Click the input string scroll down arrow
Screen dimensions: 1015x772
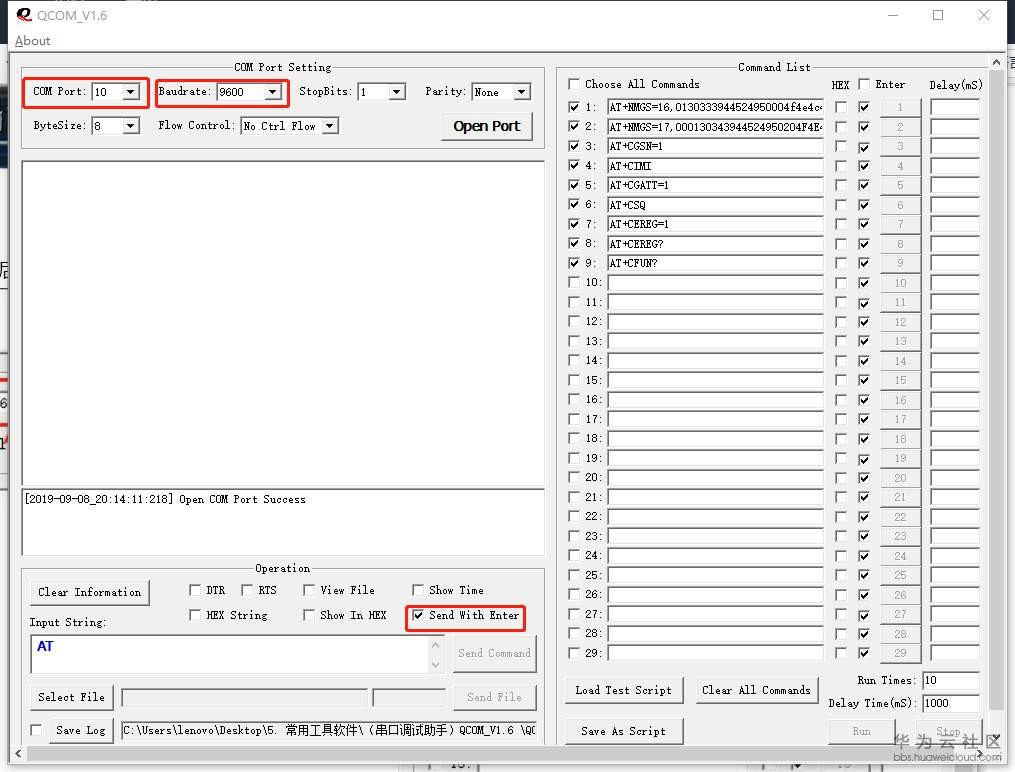pos(436,665)
